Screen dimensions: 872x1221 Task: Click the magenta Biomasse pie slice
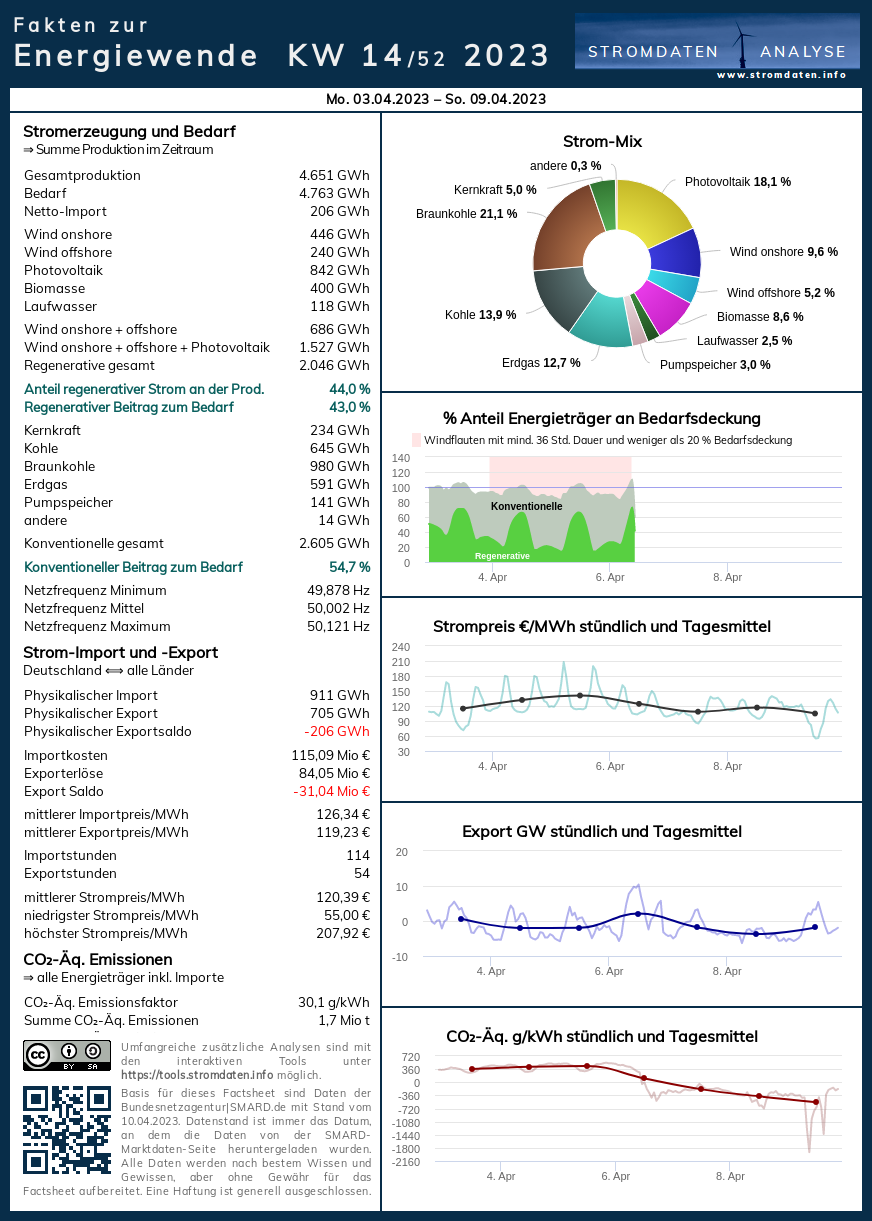(x=661, y=305)
